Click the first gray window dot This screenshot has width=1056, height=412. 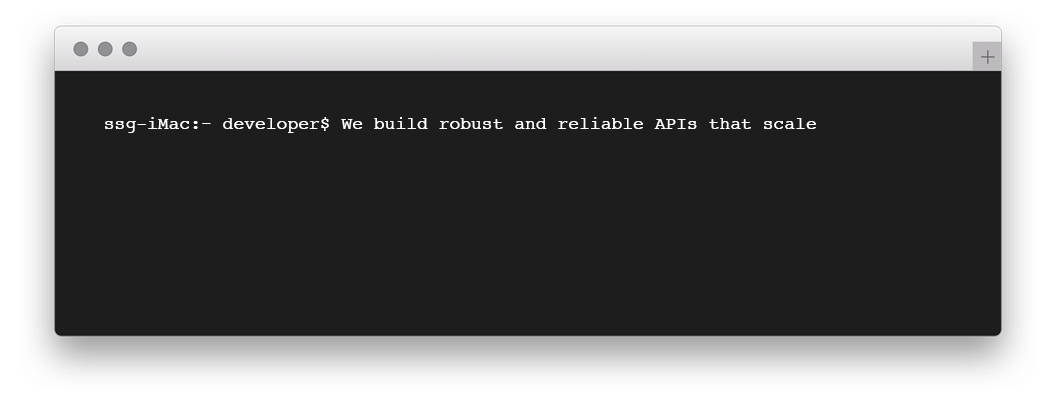pos(81,49)
